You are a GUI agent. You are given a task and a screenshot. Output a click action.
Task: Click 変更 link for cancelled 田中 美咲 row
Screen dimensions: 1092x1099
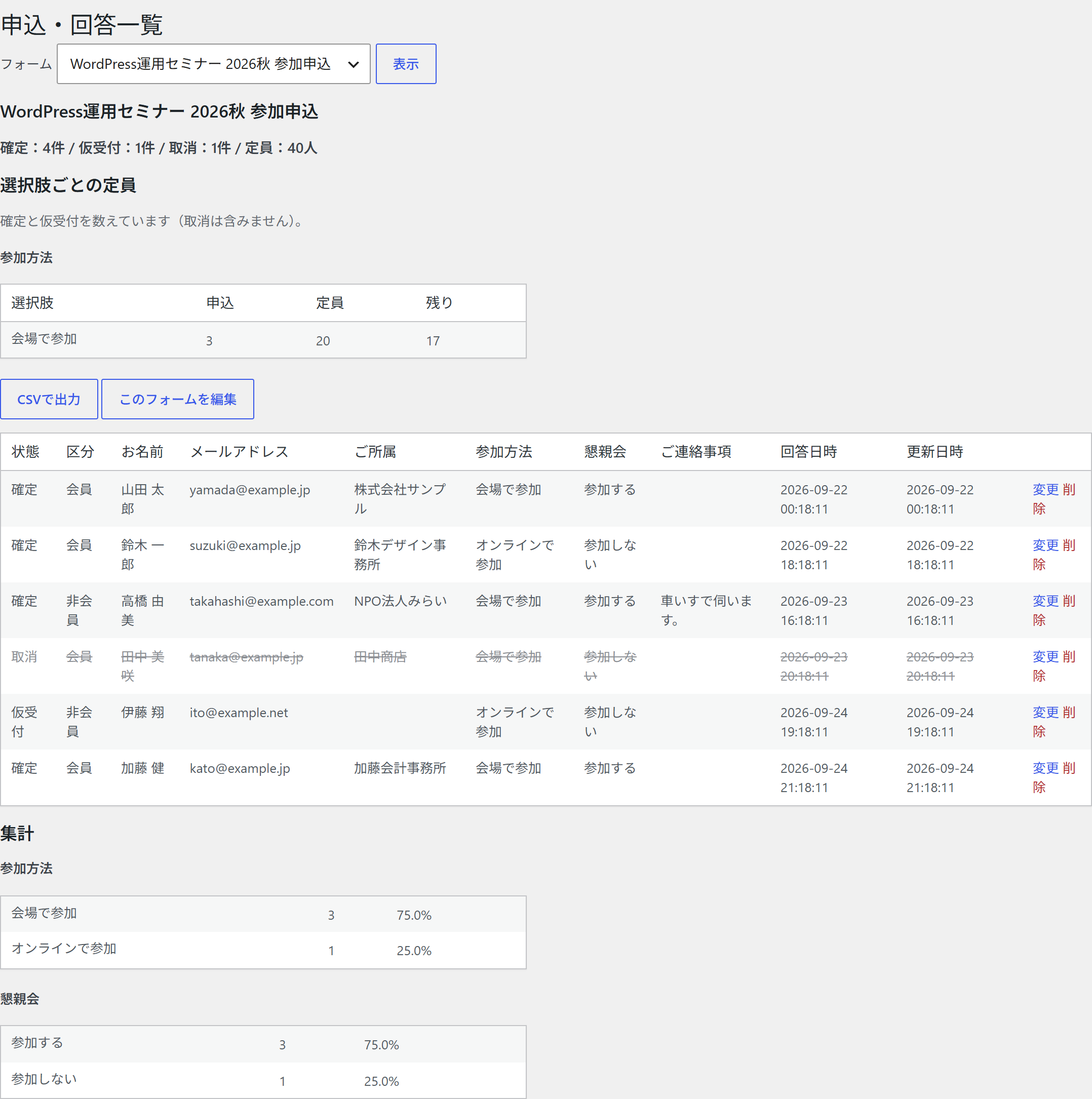click(1045, 656)
